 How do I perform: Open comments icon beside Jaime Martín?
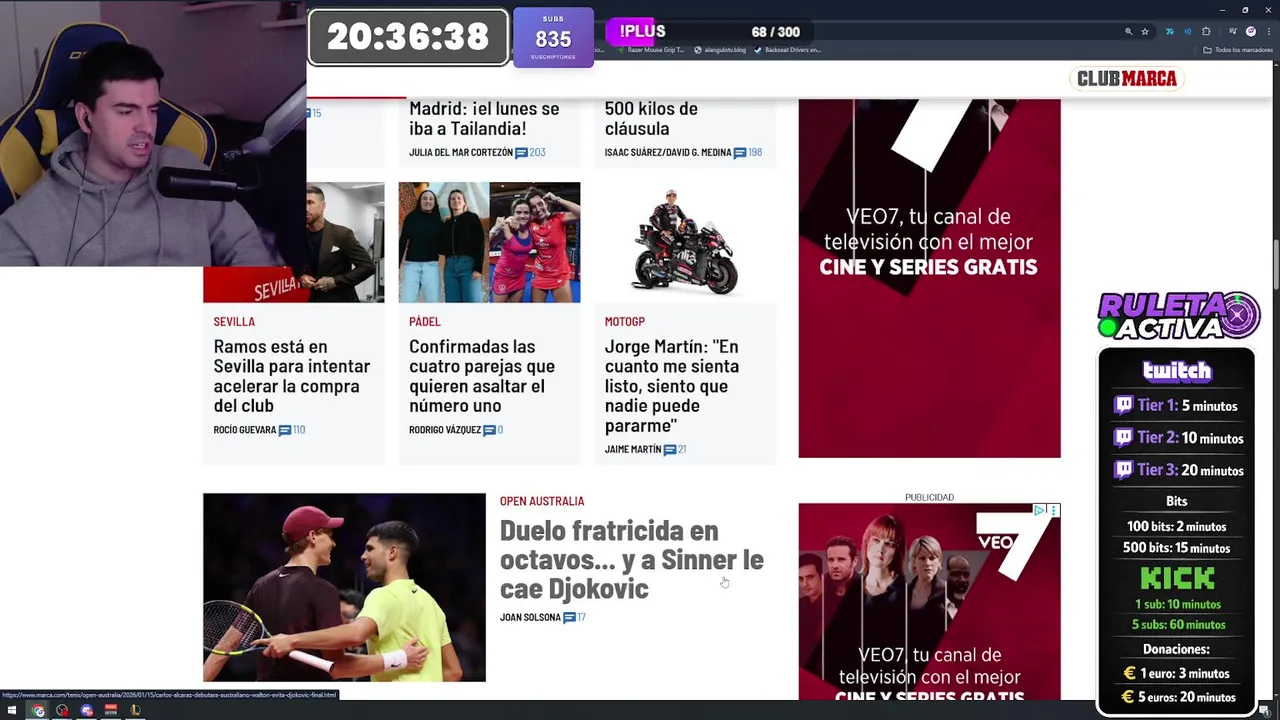pos(669,450)
